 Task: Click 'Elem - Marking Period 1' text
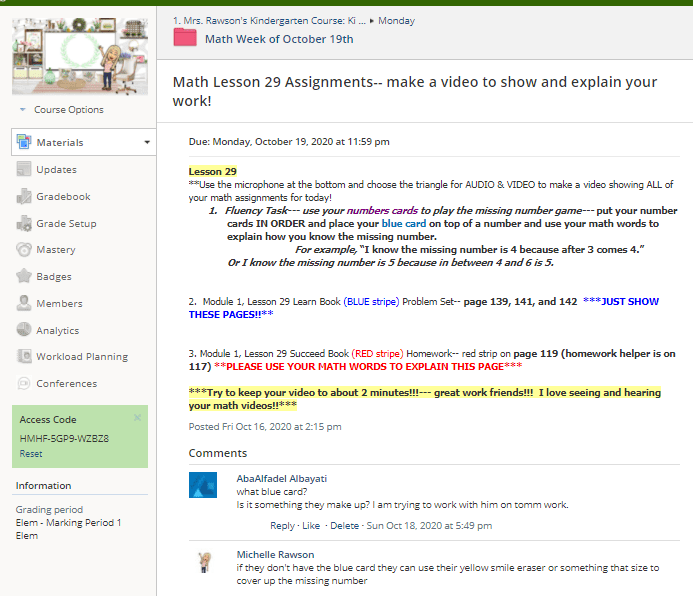coord(69,523)
